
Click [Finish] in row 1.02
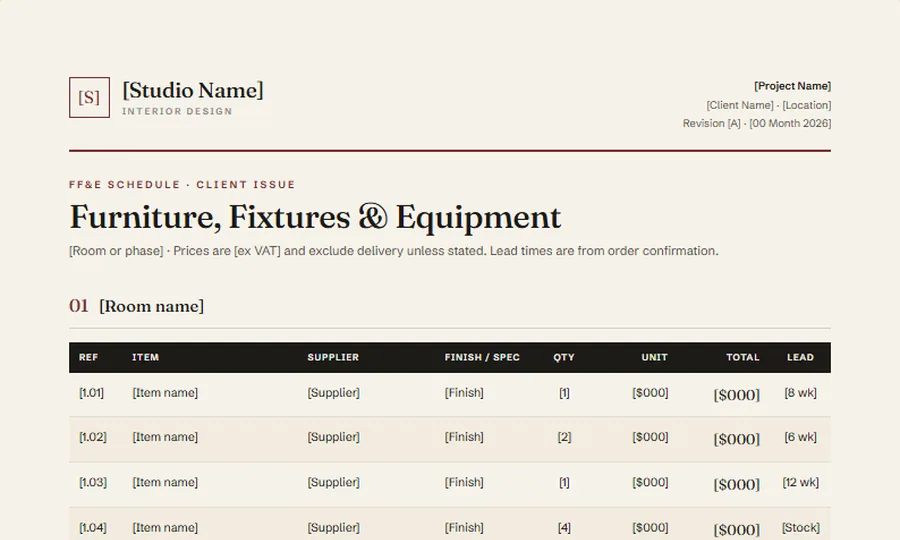click(464, 437)
